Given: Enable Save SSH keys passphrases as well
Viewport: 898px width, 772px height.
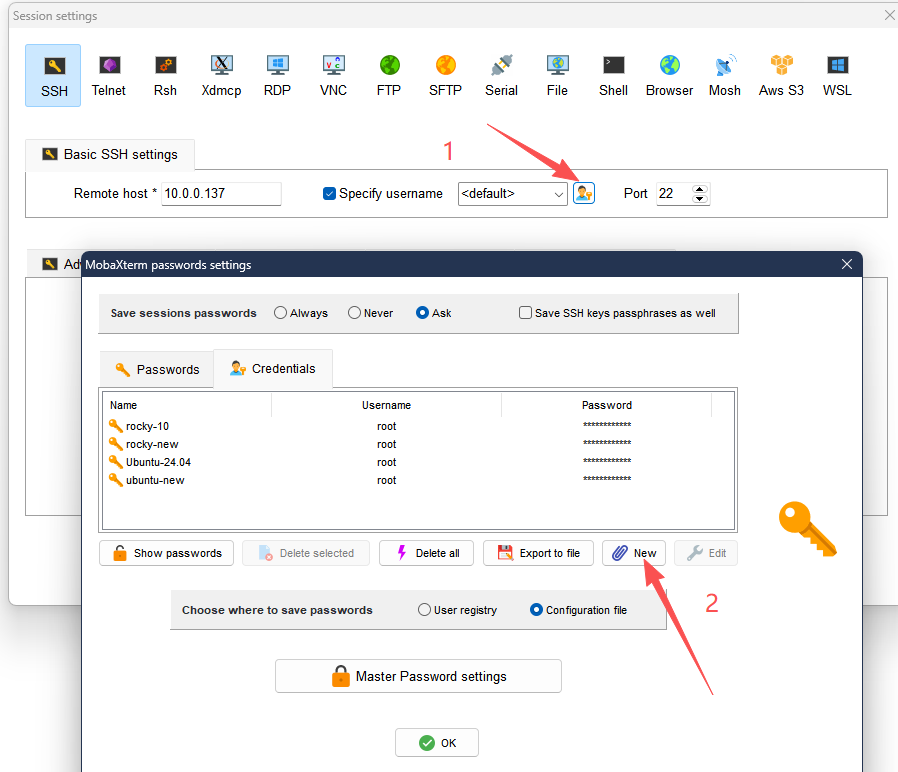Looking at the screenshot, I should (525, 313).
